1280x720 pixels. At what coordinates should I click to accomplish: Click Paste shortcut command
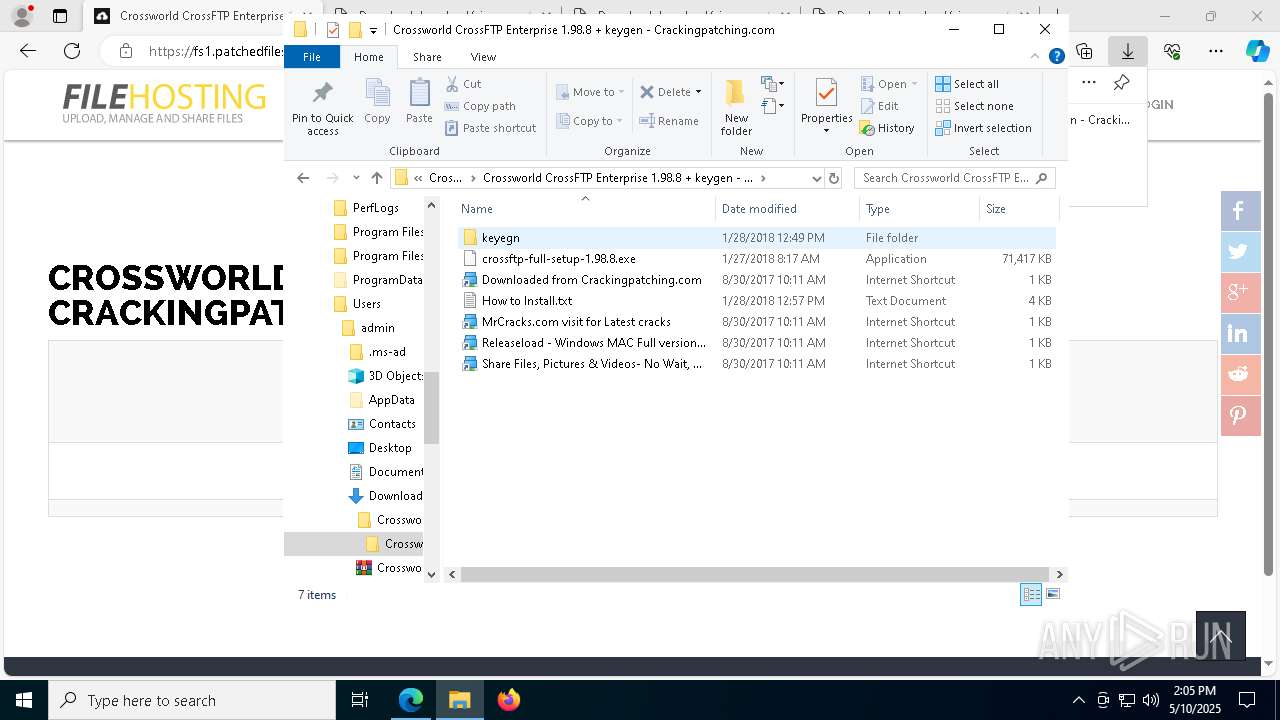490,128
